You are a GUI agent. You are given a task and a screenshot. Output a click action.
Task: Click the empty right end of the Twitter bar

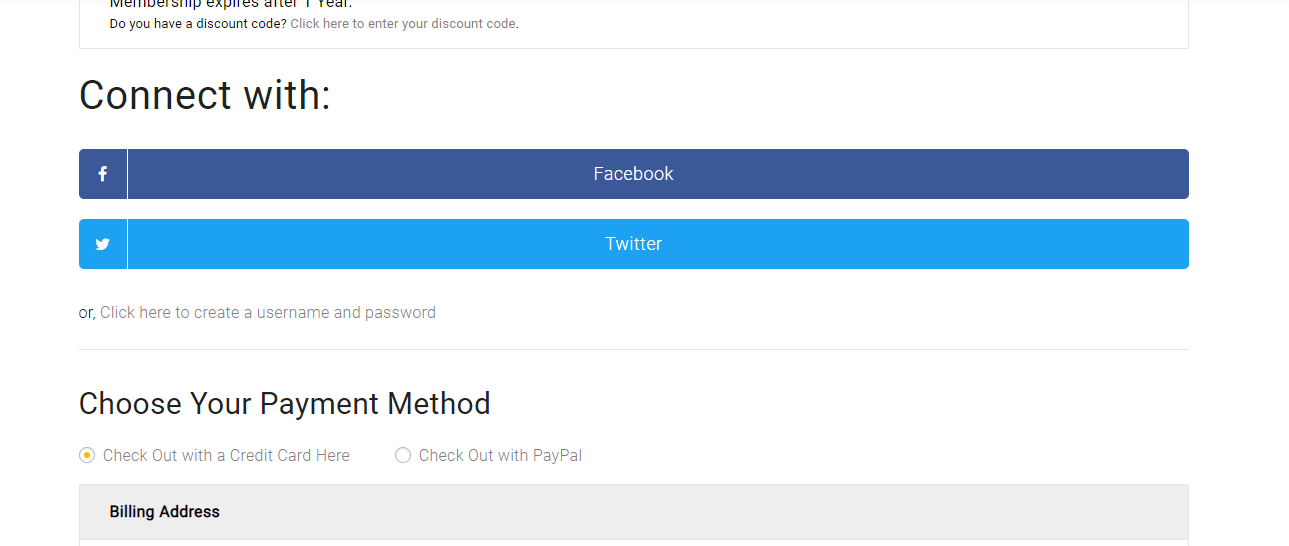(1100, 244)
